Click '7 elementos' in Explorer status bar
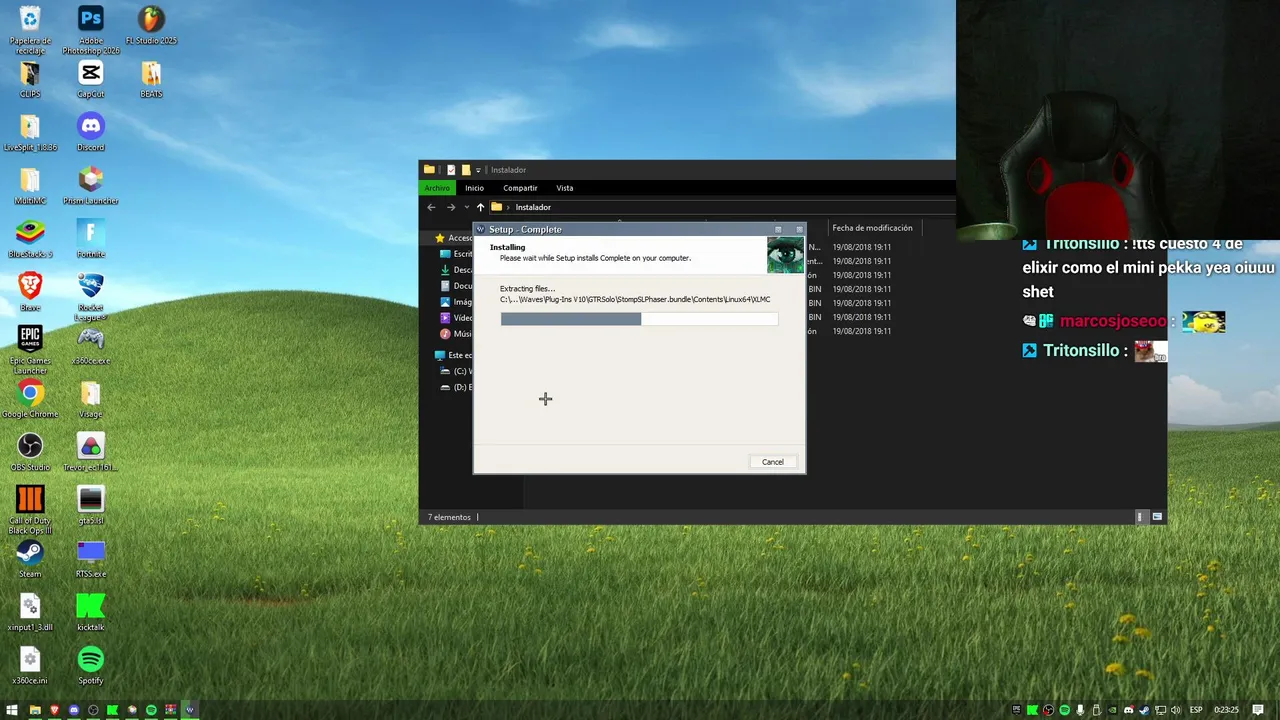The image size is (1280, 720). [449, 517]
